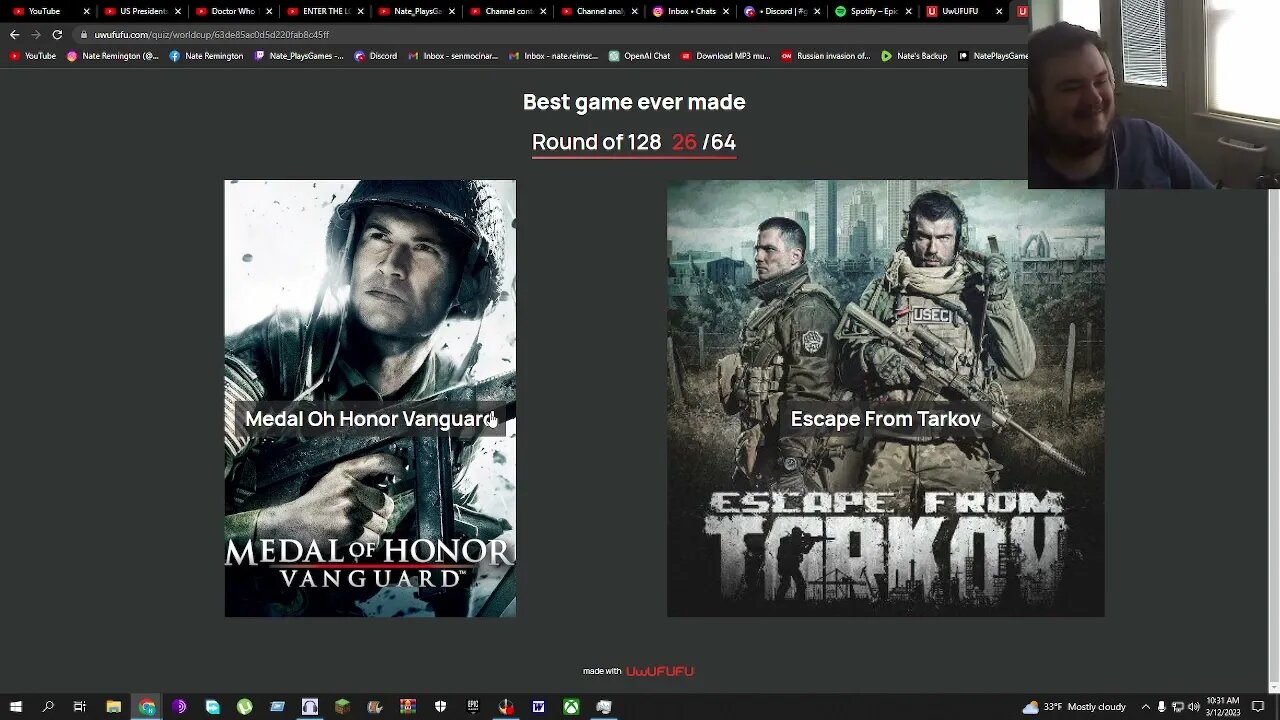
Task: Open Task View on taskbar
Action: click(80, 707)
